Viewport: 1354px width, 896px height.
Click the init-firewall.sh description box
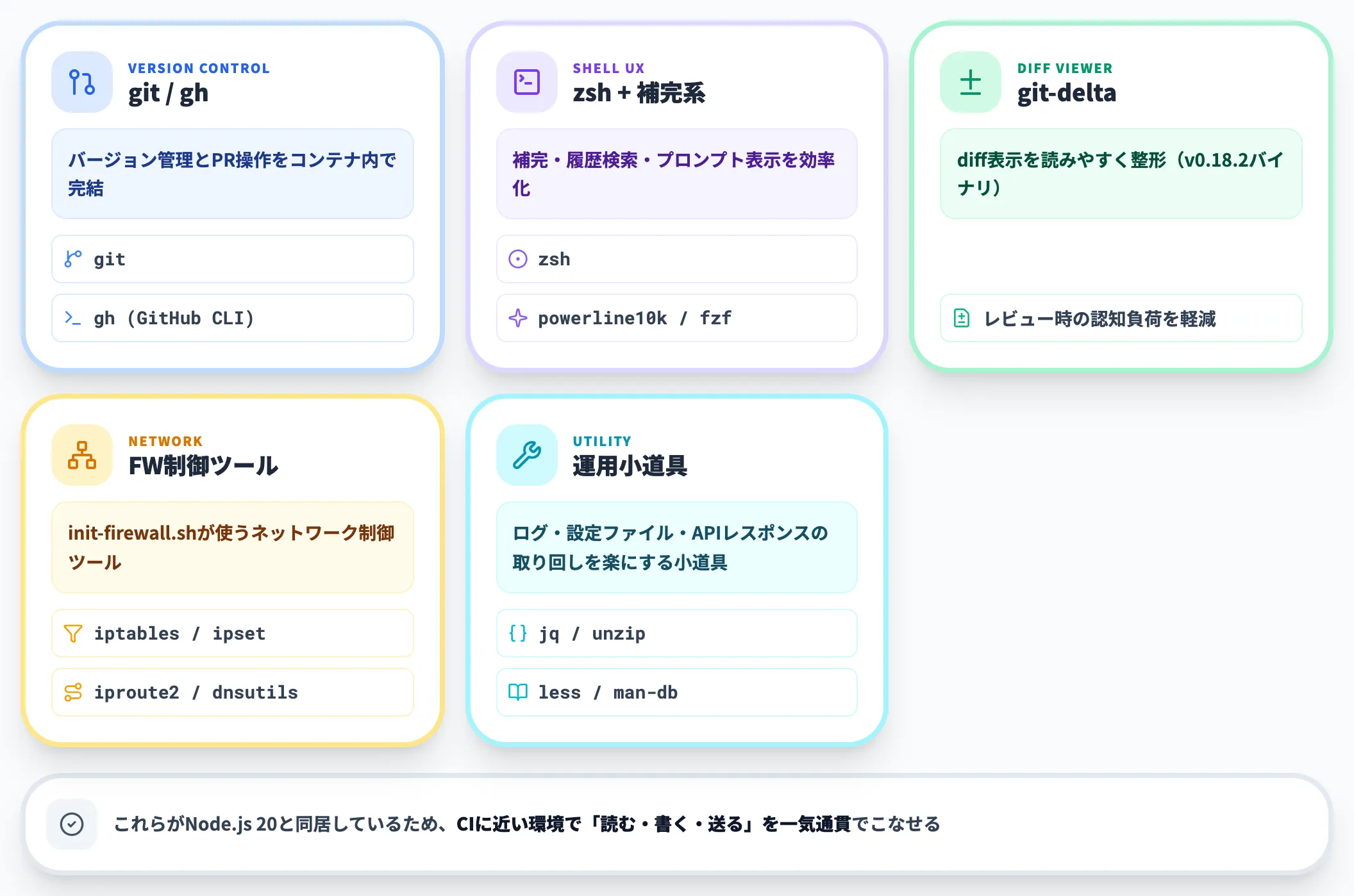tap(233, 547)
